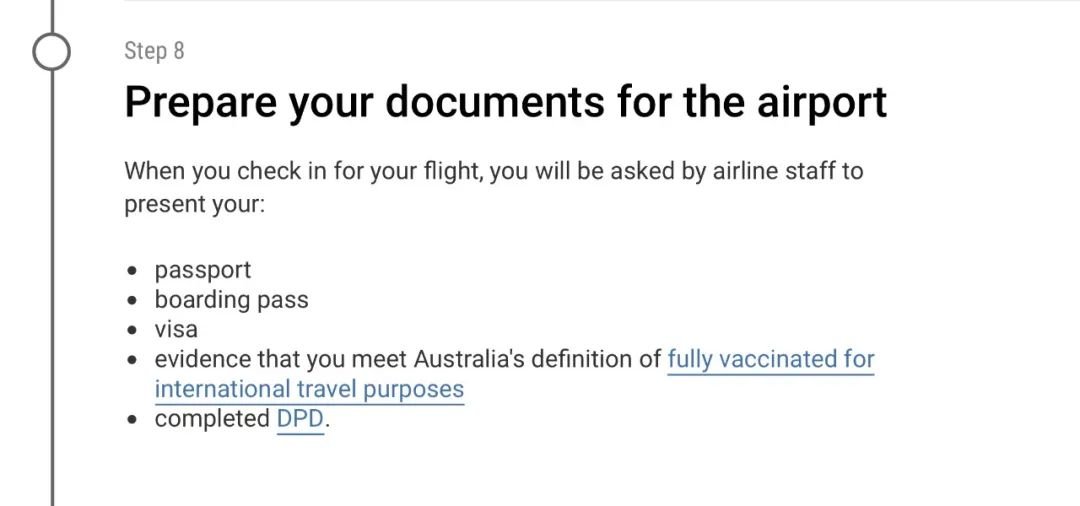The width and height of the screenshot is (1080, 506).
Task: Follow the 'international travel purposes' link line
Action: pos(309,390)
